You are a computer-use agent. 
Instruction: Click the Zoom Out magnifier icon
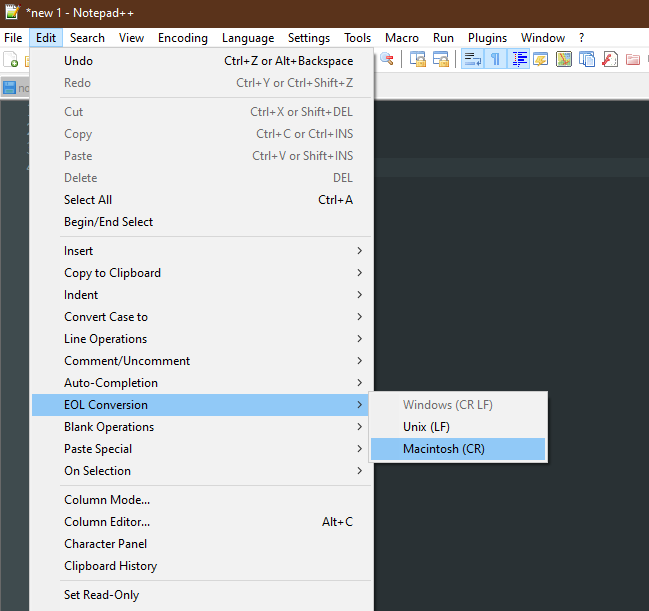tap(387, 59)
